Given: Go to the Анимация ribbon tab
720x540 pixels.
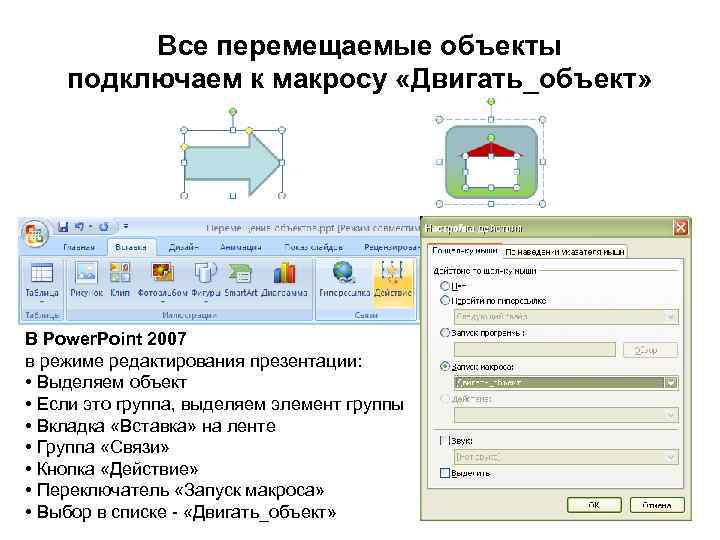Looking at the screenshot, I should (241, 247).
